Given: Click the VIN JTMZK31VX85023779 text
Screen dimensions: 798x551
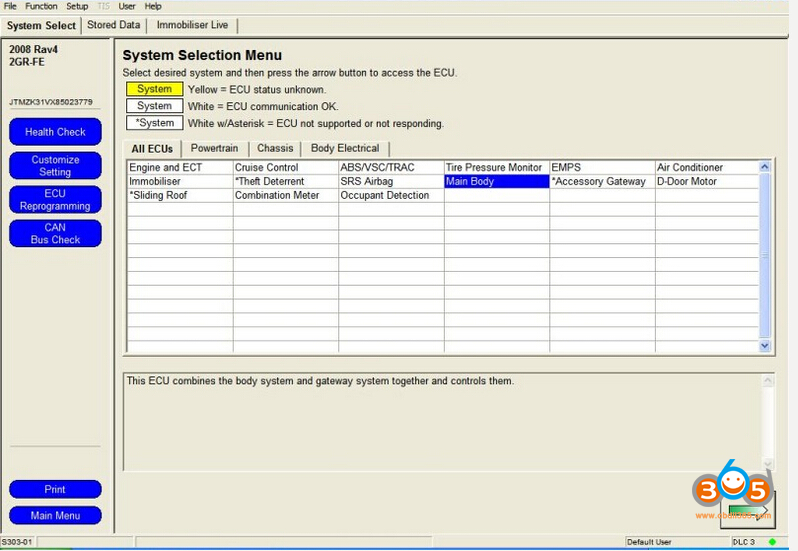Looking at the screenshot, I should point(51,102).
